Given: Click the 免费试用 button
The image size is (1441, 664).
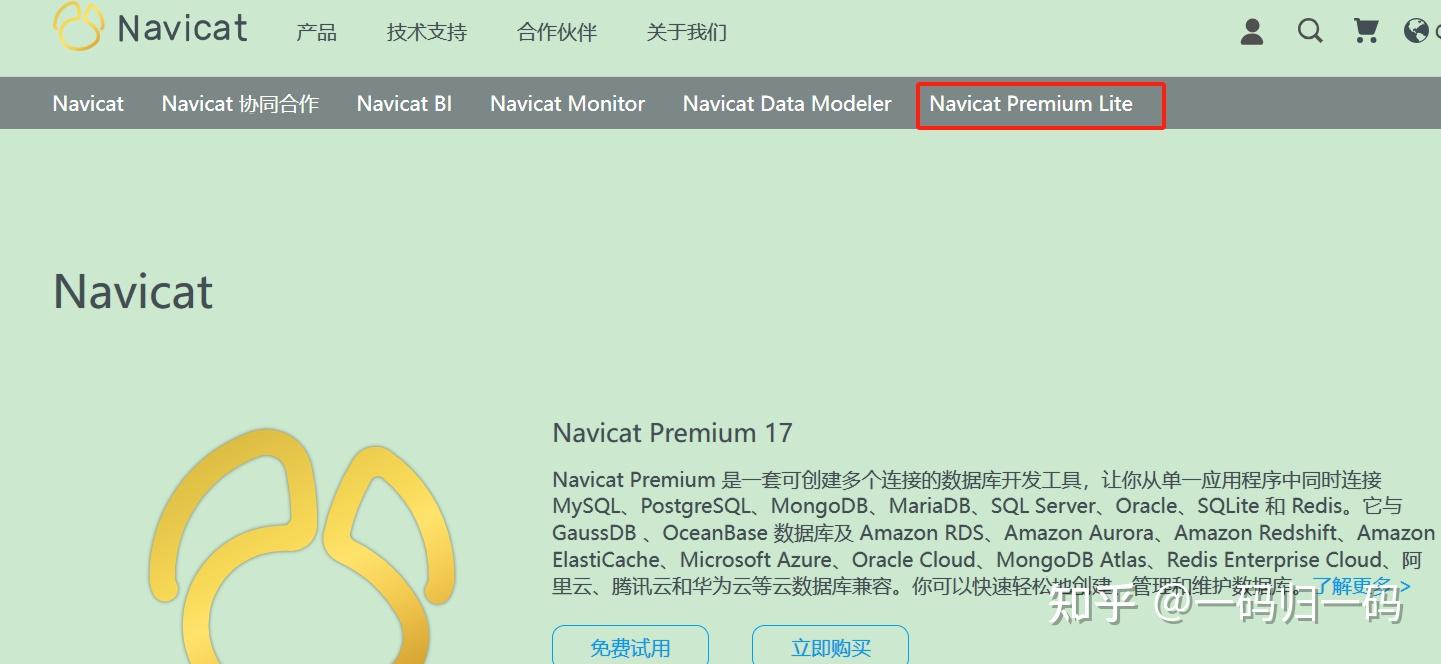Looking at the screenshot, I should point(631,648).
